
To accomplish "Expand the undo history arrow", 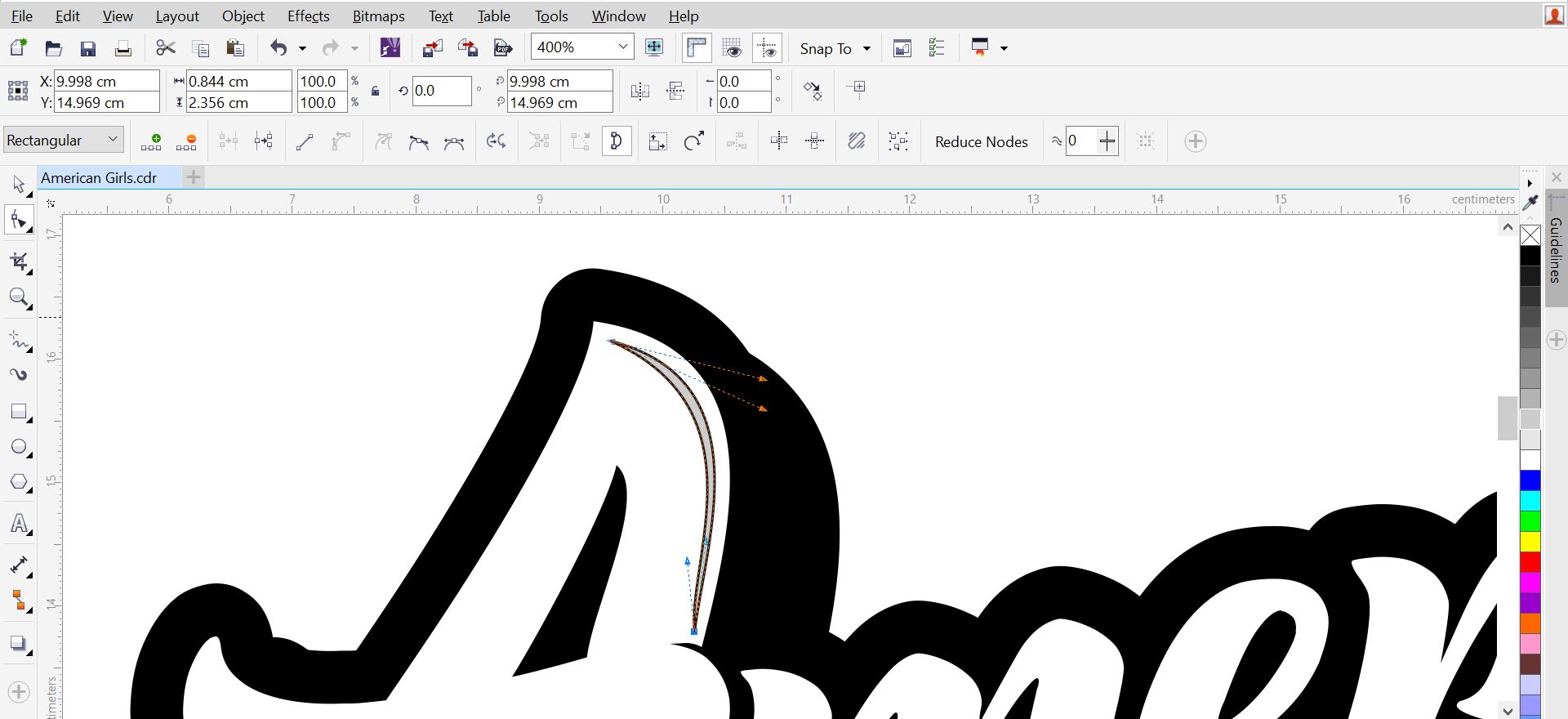I will pos(302,49).
